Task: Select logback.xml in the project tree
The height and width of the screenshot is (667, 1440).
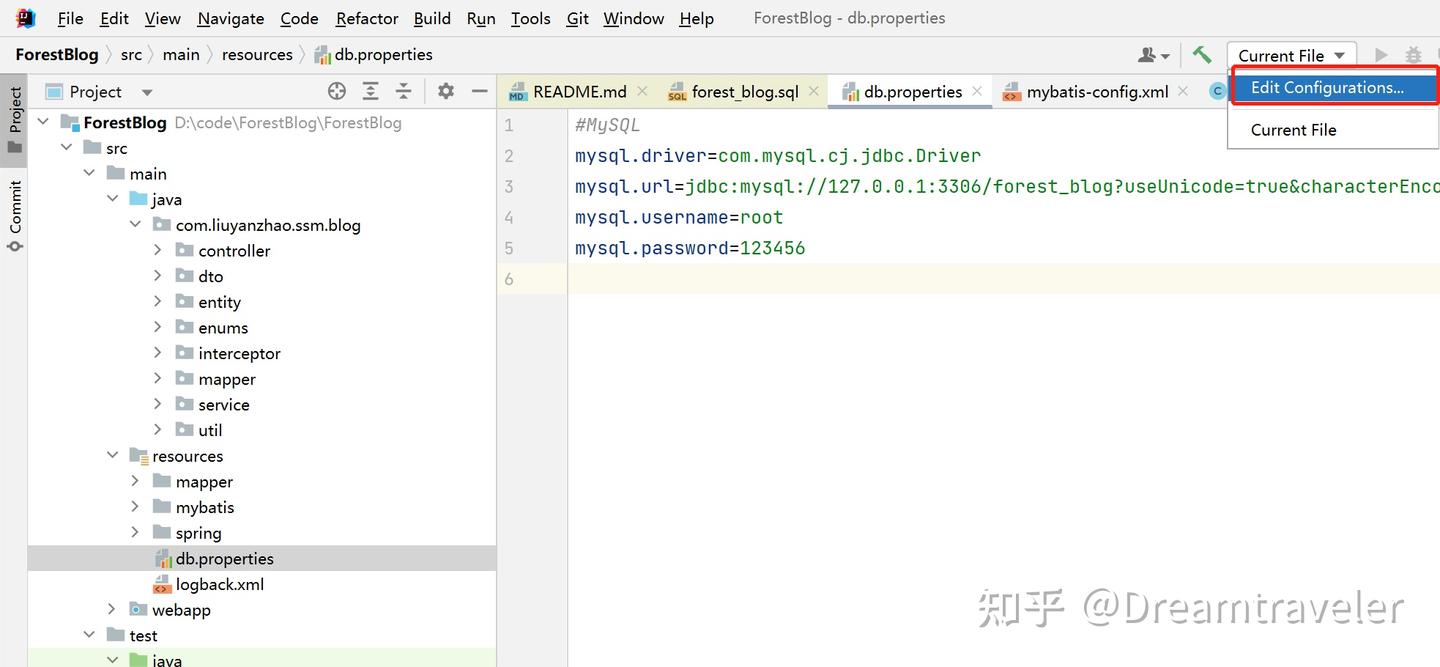Action: tap(219, 584)
